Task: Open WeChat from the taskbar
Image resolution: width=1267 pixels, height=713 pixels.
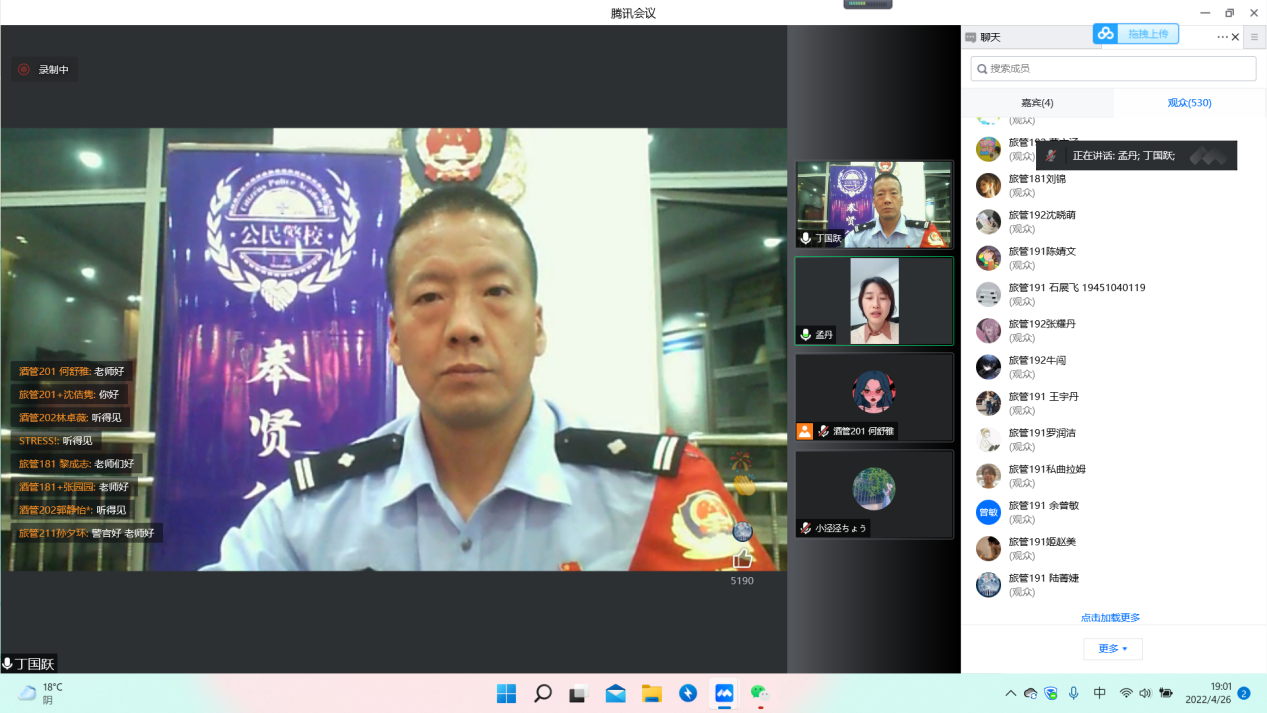Action: pos(759,691)
